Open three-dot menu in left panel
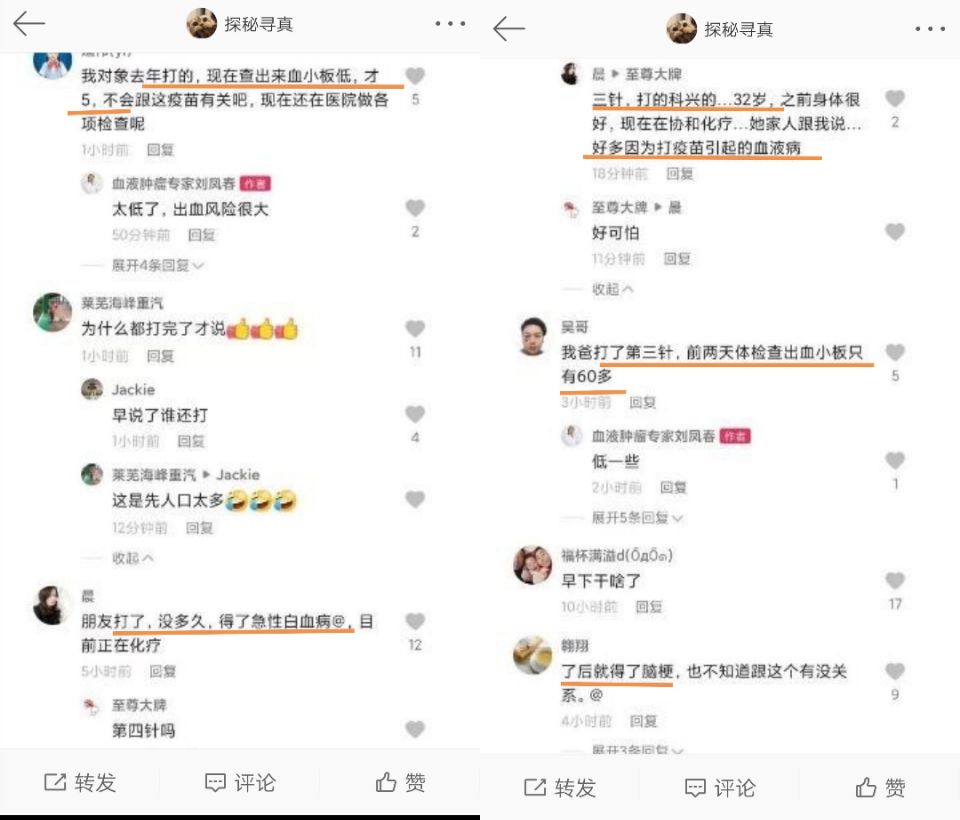 (450, 24)
